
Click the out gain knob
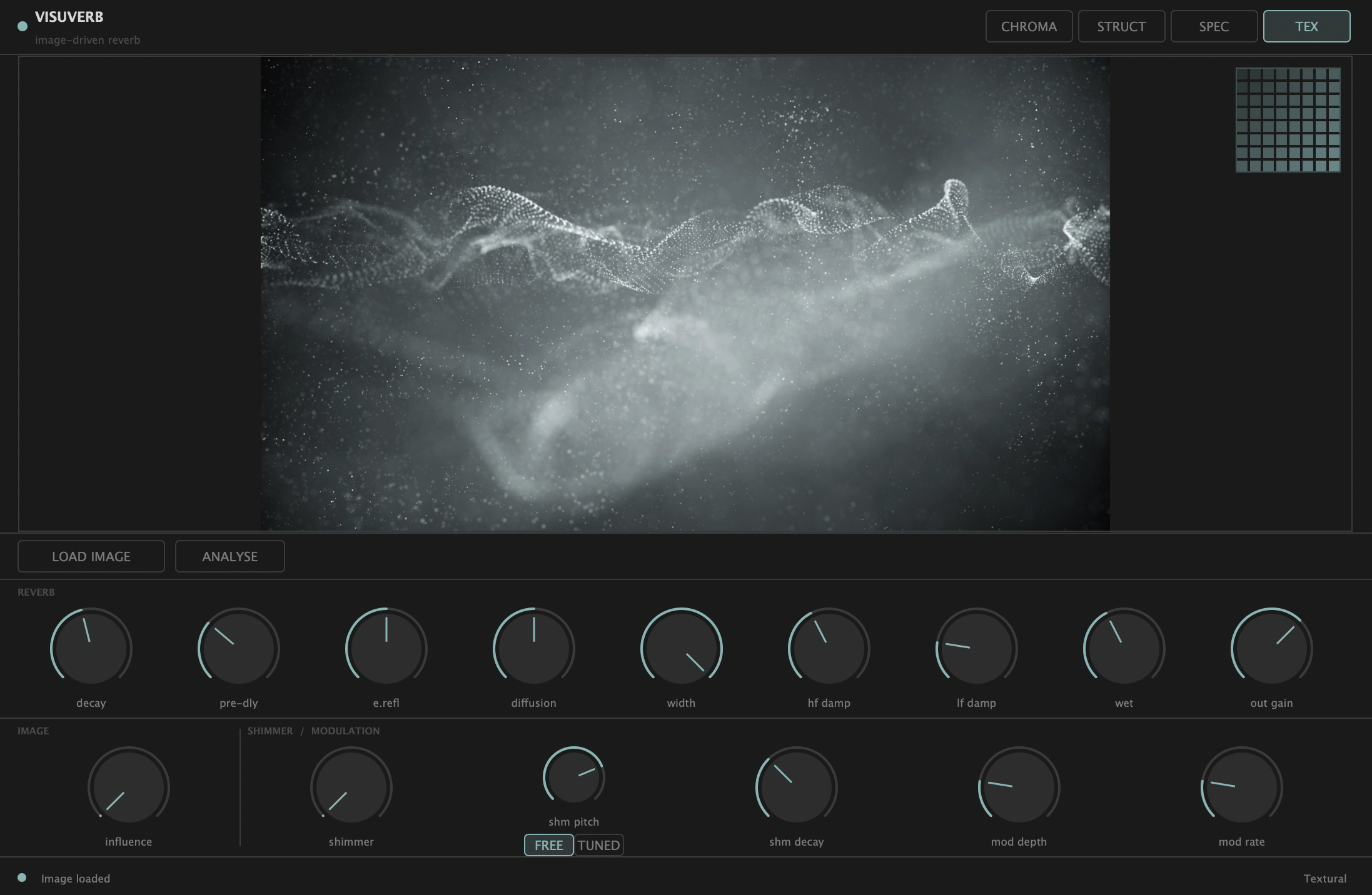[1272, 648]
